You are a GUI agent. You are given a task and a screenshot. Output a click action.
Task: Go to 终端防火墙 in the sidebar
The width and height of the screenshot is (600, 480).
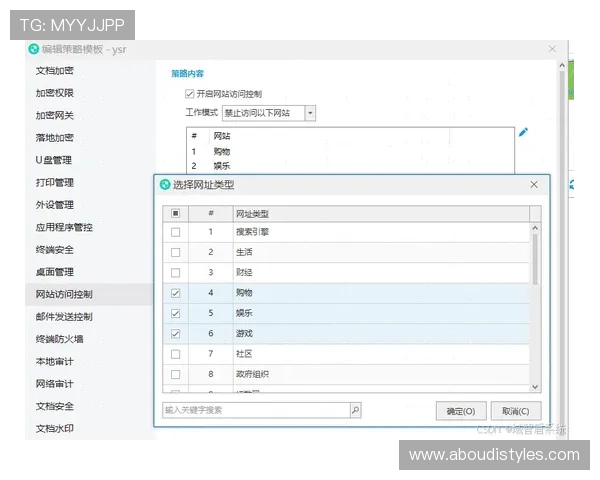pos(59,339)
